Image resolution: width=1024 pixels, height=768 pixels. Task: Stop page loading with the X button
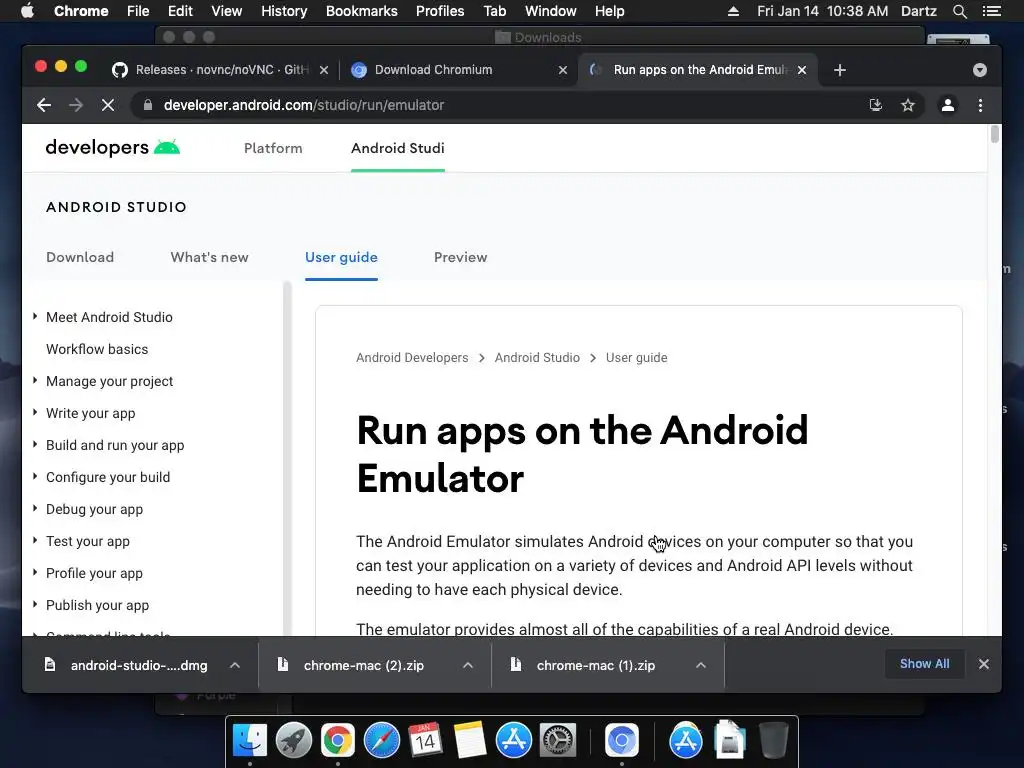[108, 105]
